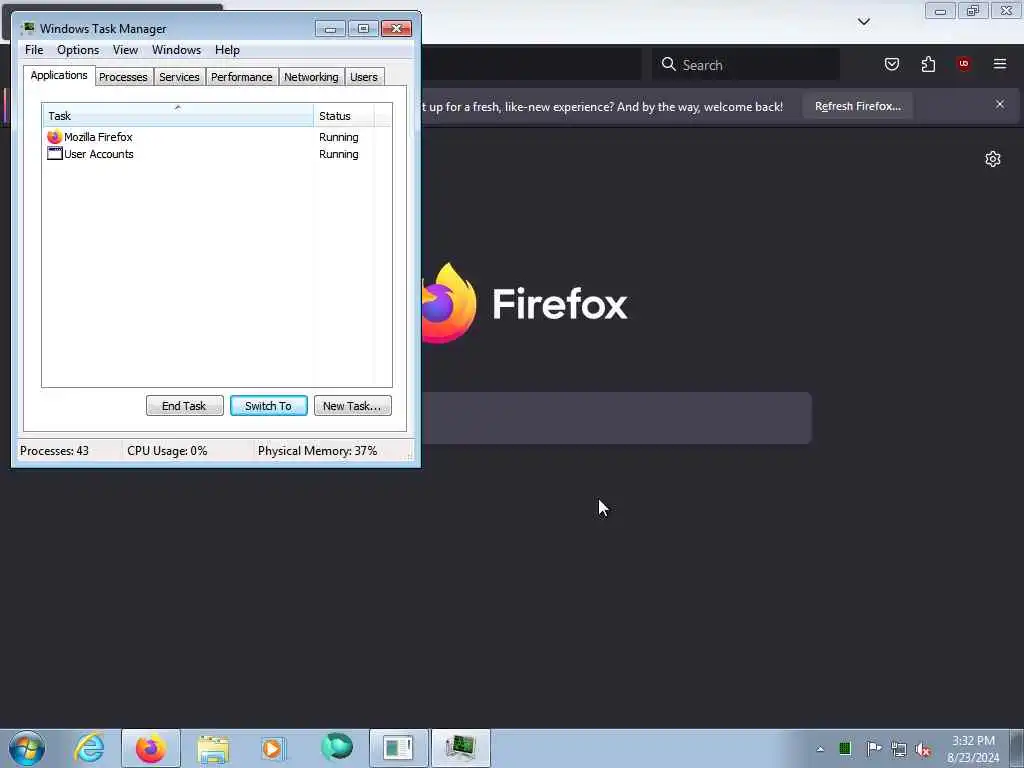Screen dimensions: 1024x768
Task: Open the View menu in Task Manager
Action: click(x=125, y=50)
